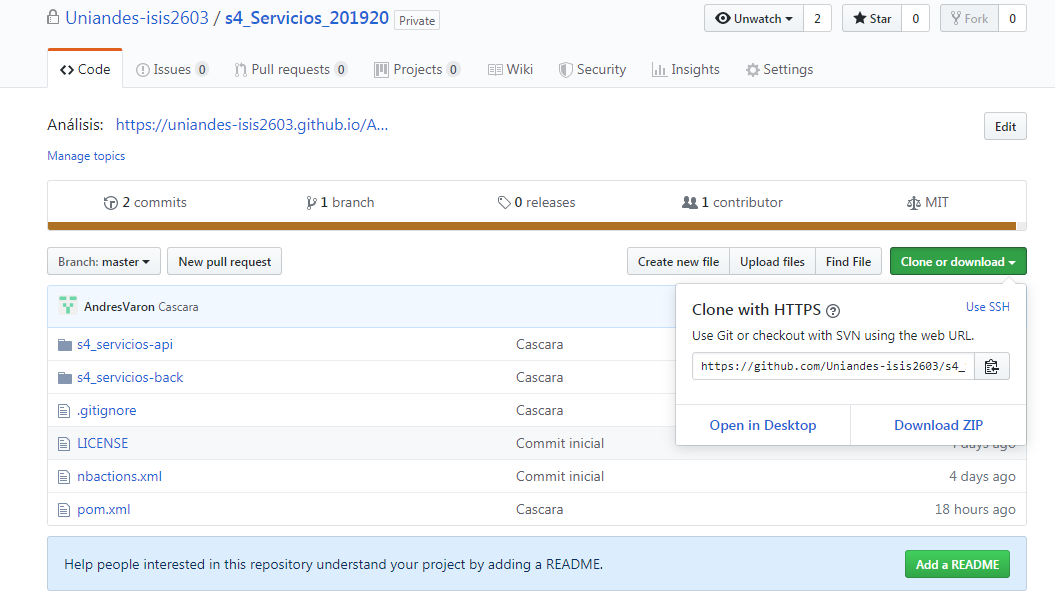
Task: Open the Uniandes-isis2603 organization link
Action: click(x=137, y=17)
